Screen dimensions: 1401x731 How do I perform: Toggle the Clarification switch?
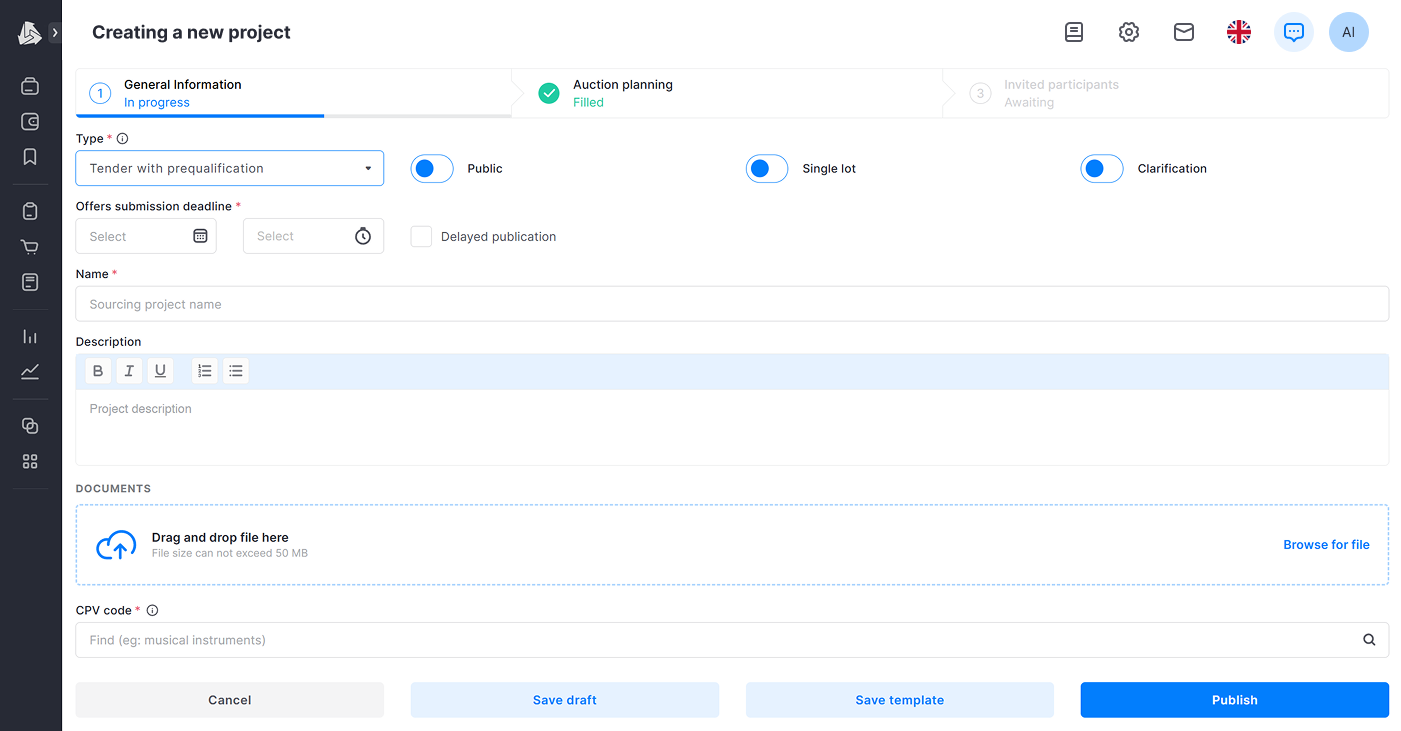(1102, 169)
